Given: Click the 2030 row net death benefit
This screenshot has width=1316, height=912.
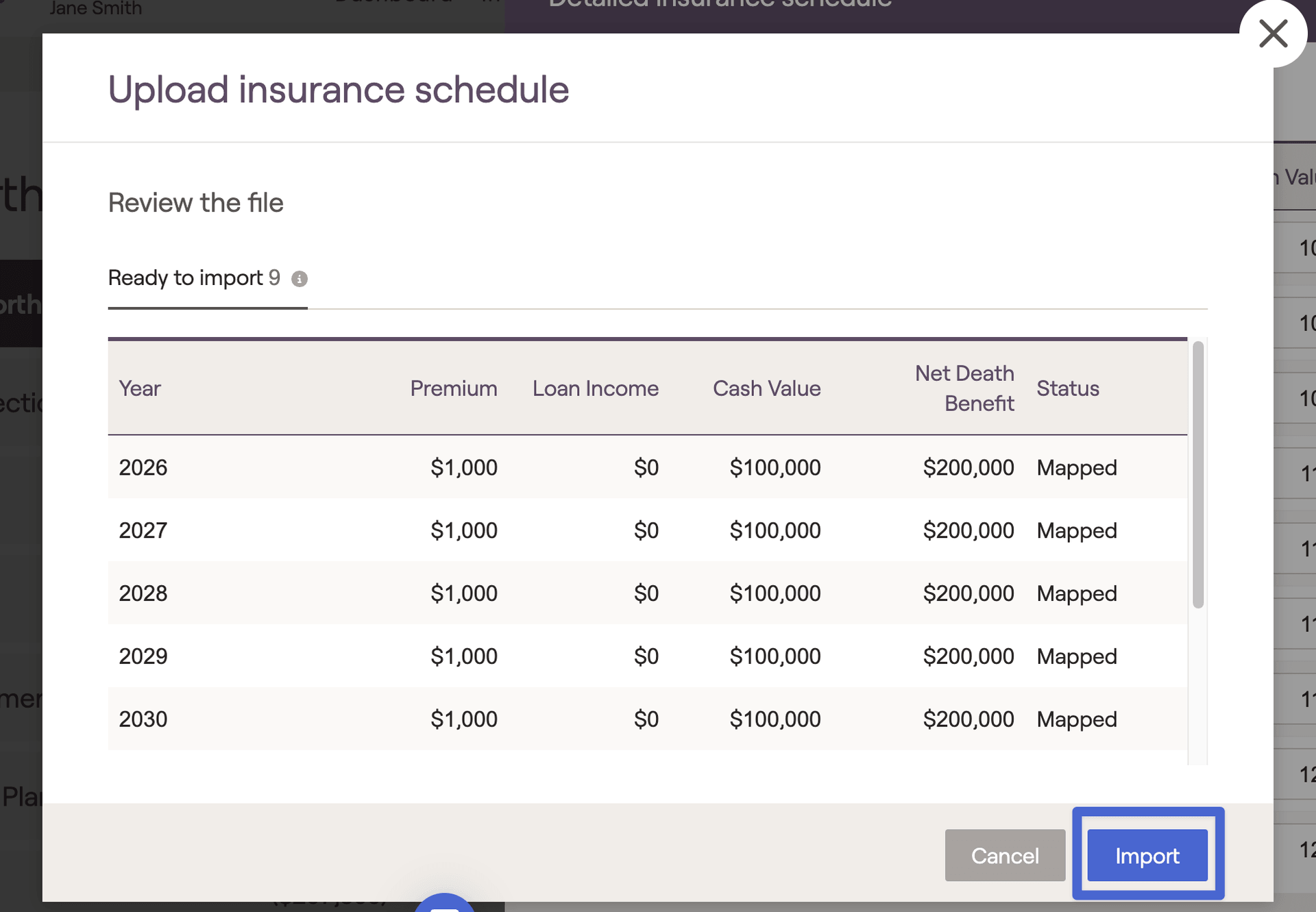Looking at the screenshot, I should [968, 719].
